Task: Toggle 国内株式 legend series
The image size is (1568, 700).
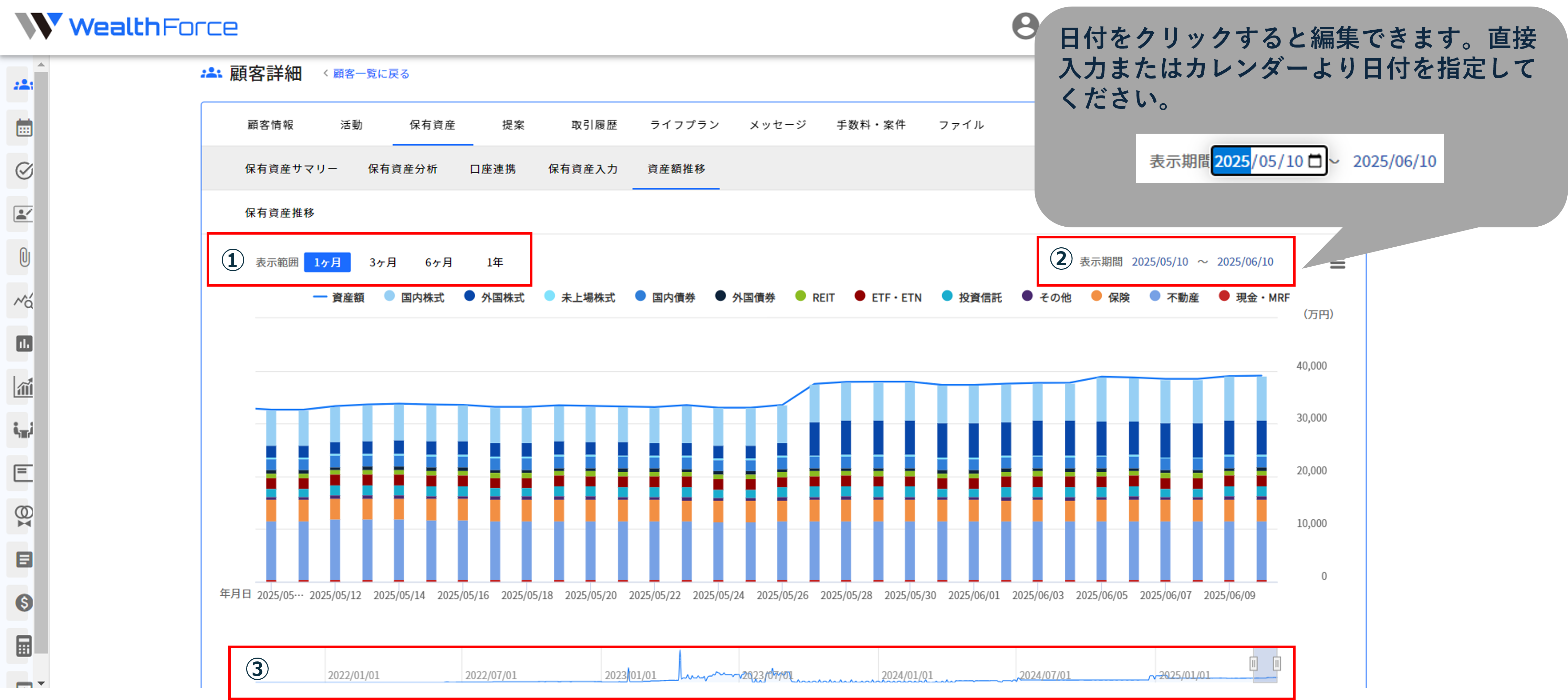Action: click(x=414, y=297)
